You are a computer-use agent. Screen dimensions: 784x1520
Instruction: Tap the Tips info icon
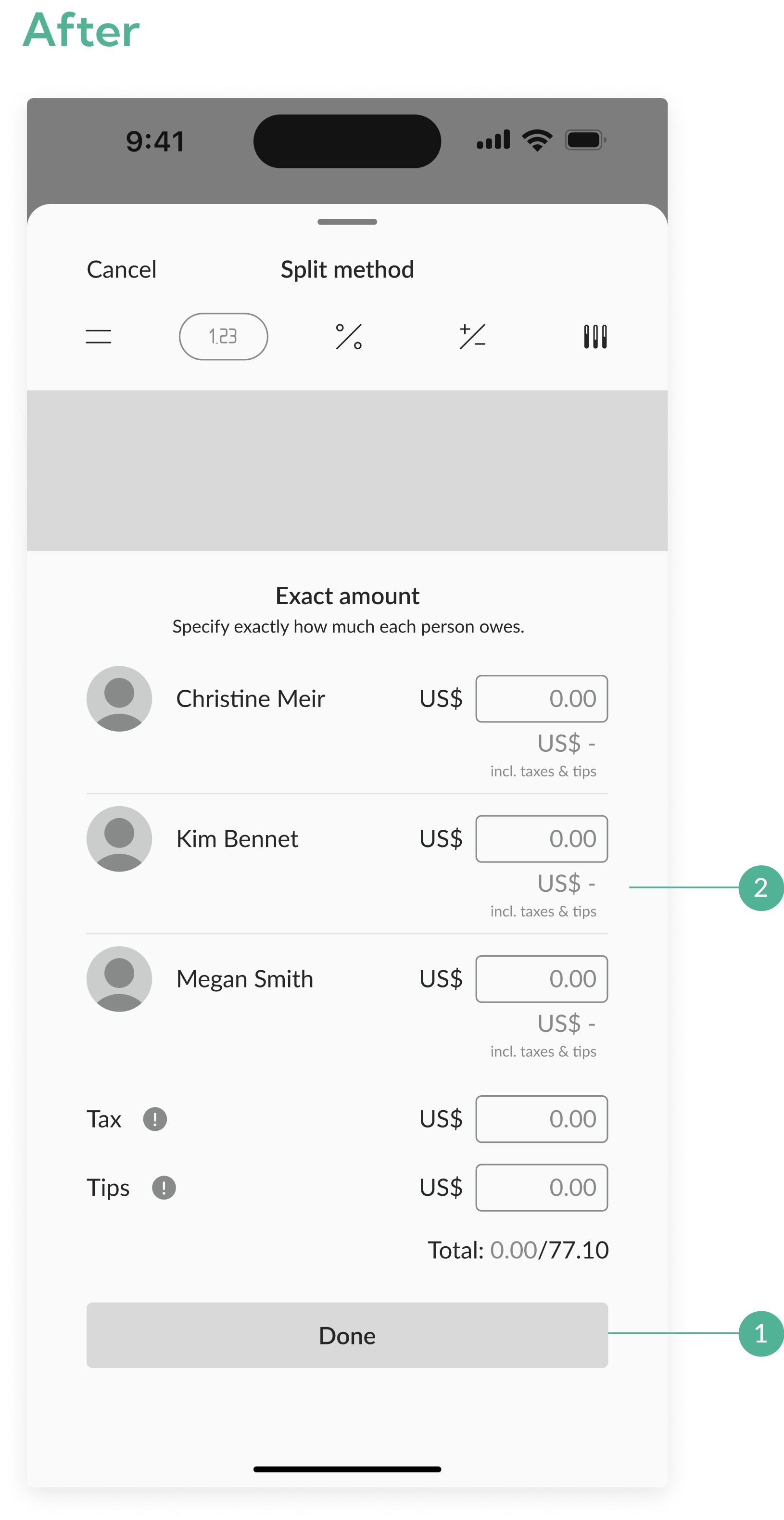click(164, 1187)
